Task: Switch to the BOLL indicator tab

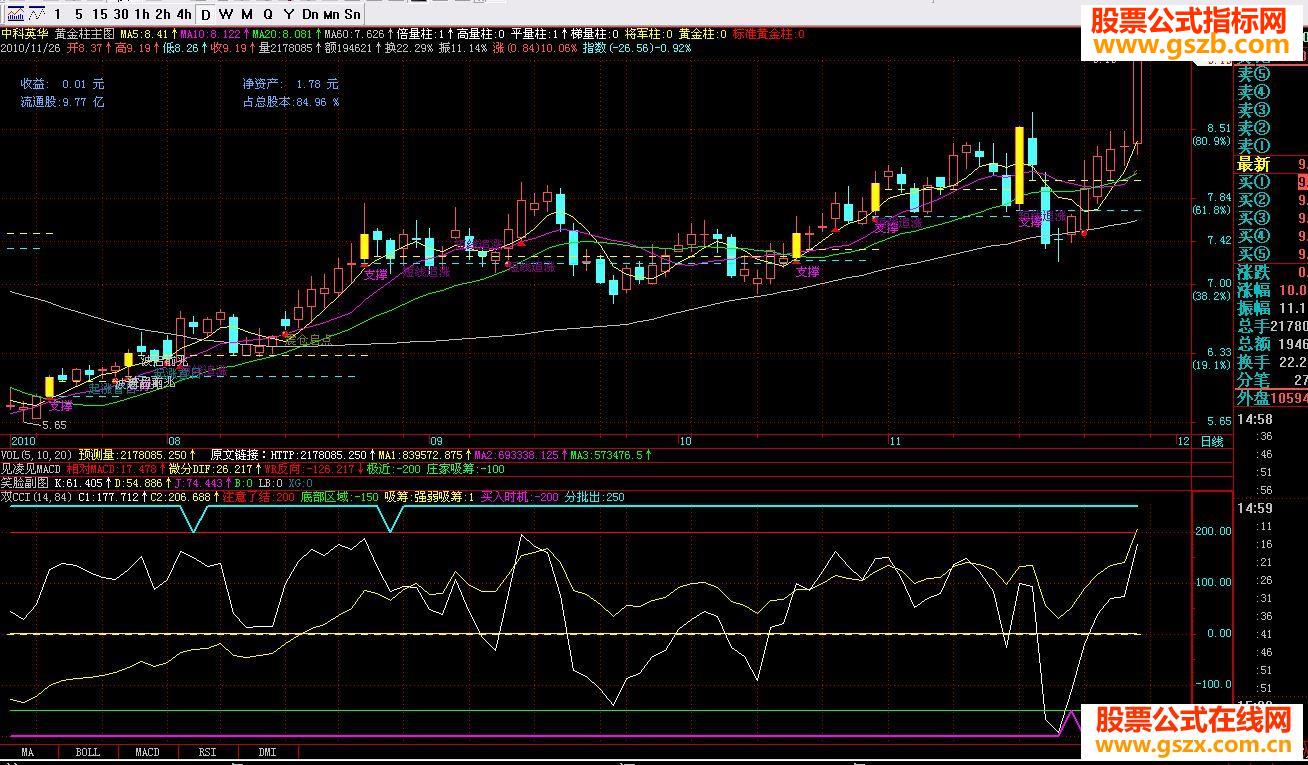Action: tap(88, 752)
